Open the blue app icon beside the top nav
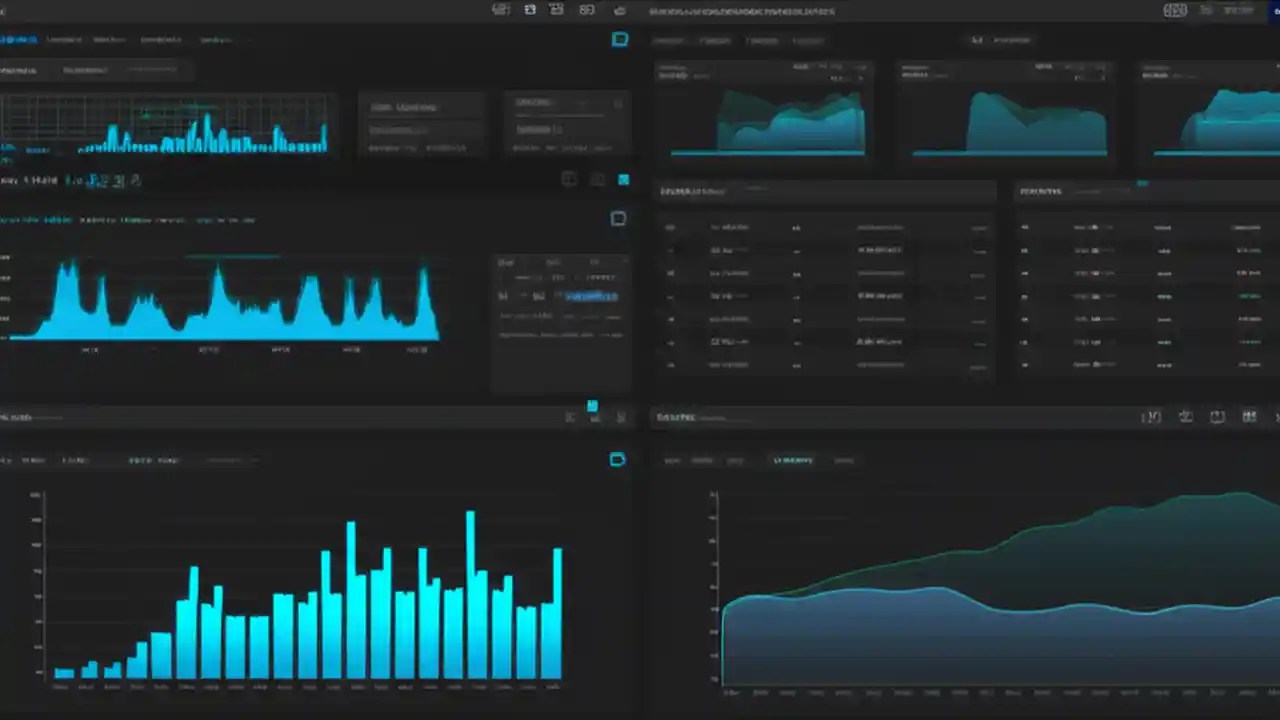The height and width of the screenshot is (720, 1280). tap(619, 39)
